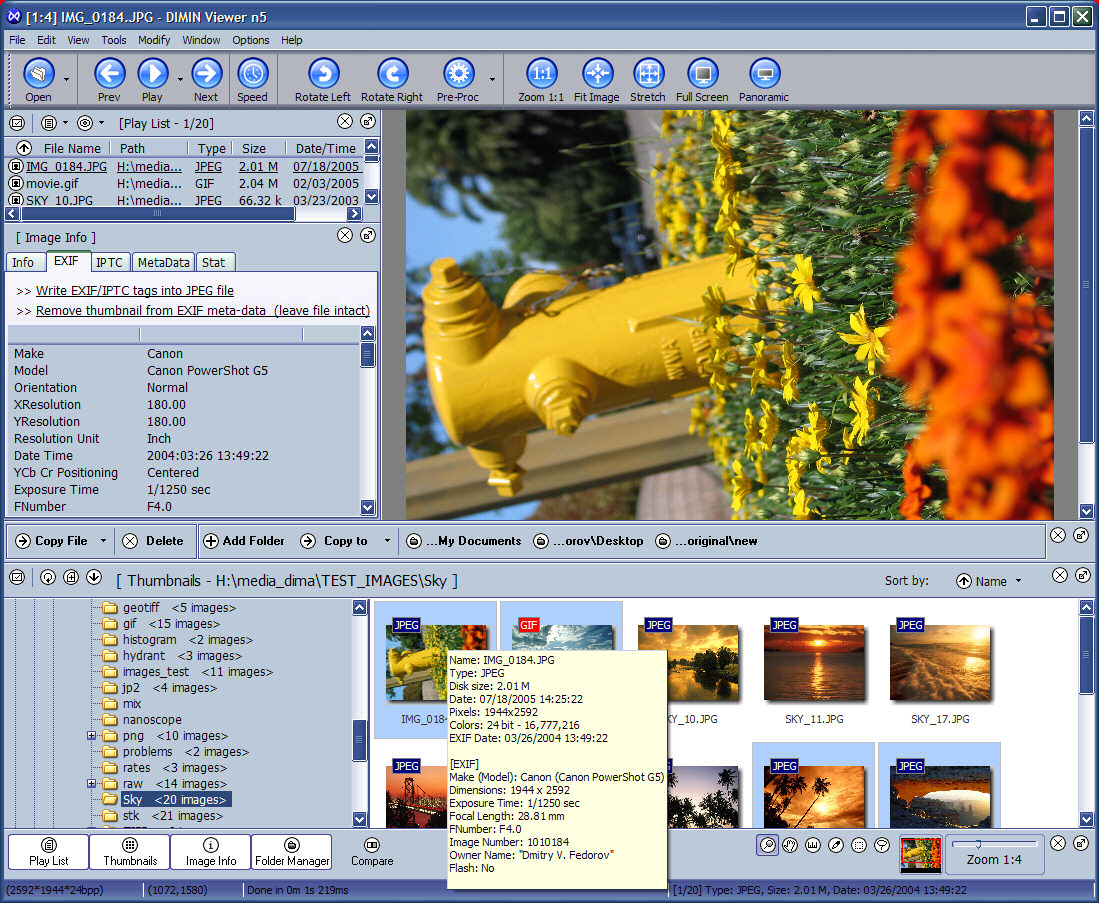Toggle the Thumbnails panel button
Viewport: 1099px width, 903px height.
point(130,852)
